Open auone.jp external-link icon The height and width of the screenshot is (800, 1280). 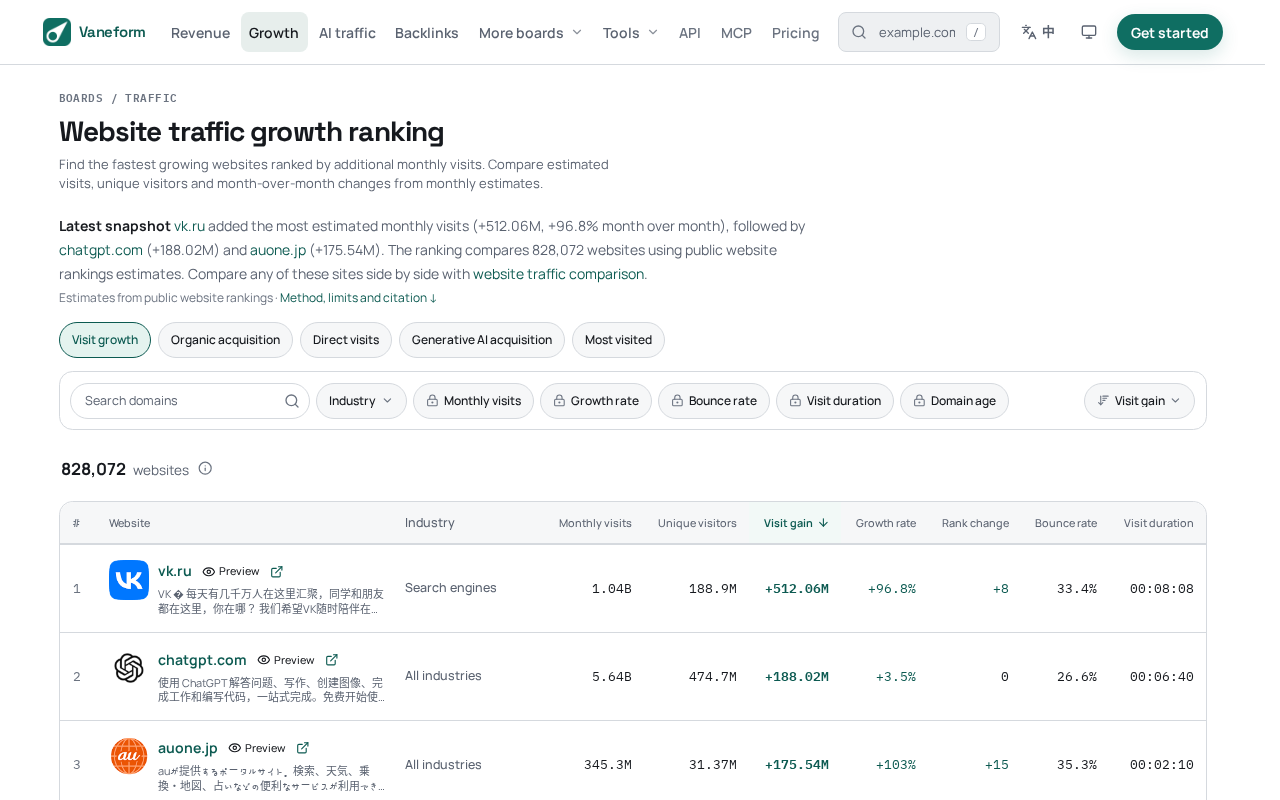303,748
